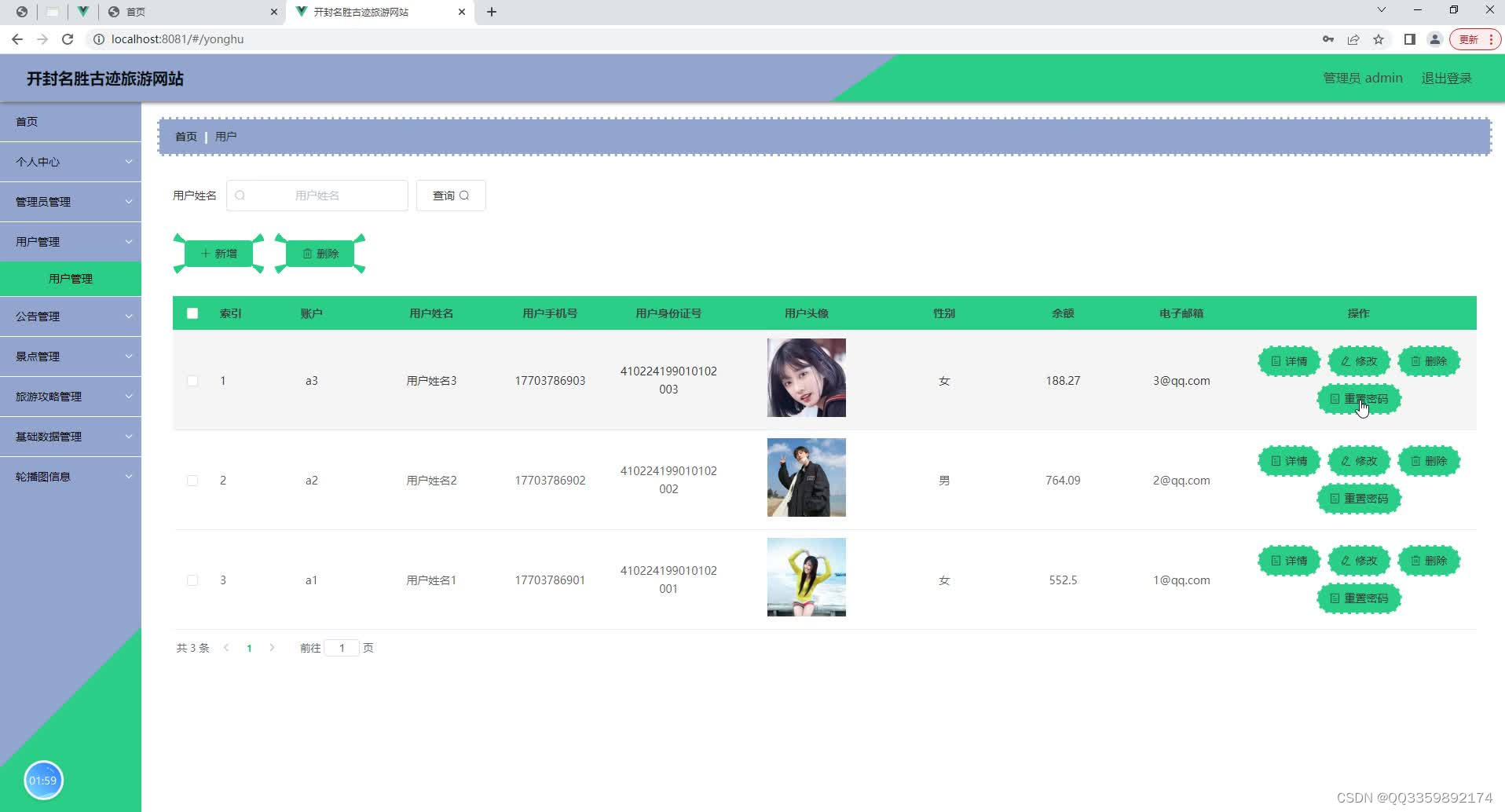
Task: Toggle the select-all header checkbox
Action: tap(192, 313)
